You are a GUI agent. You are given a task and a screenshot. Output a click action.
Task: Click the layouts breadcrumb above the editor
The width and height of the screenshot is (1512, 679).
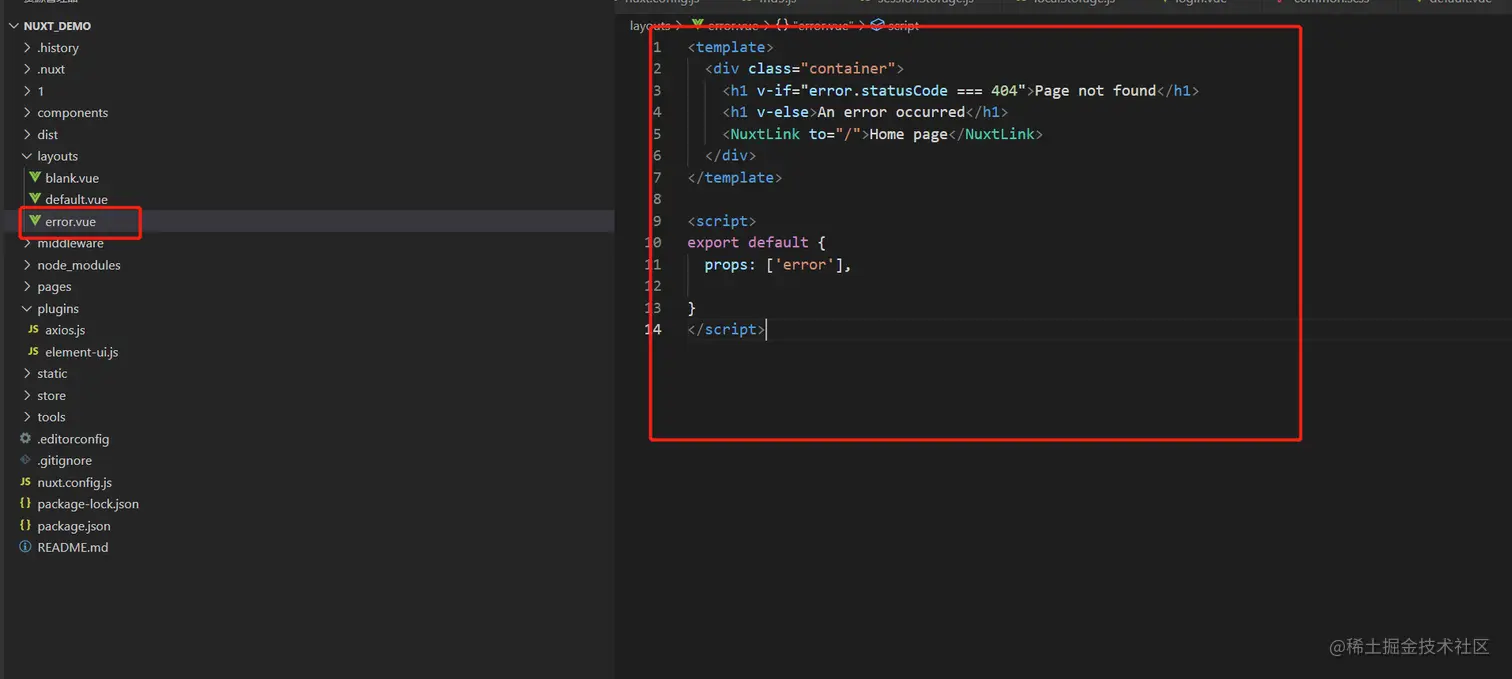[650, 26]
